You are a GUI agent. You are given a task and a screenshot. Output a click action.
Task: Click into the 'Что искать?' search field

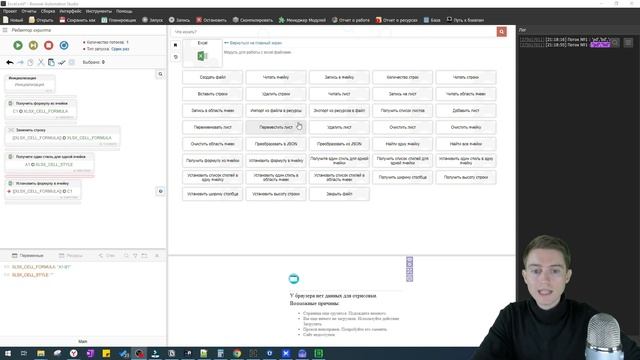[x=333, y=32]
